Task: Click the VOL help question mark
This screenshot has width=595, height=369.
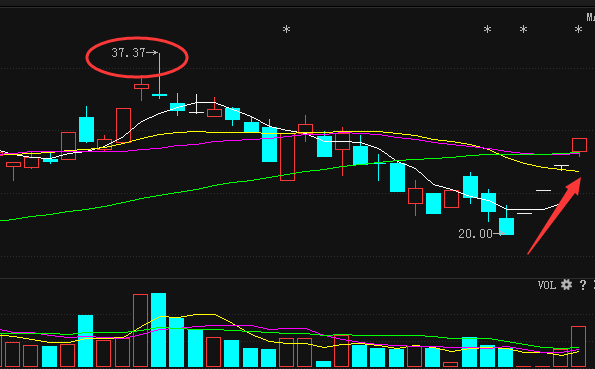Action: (583, 285)
